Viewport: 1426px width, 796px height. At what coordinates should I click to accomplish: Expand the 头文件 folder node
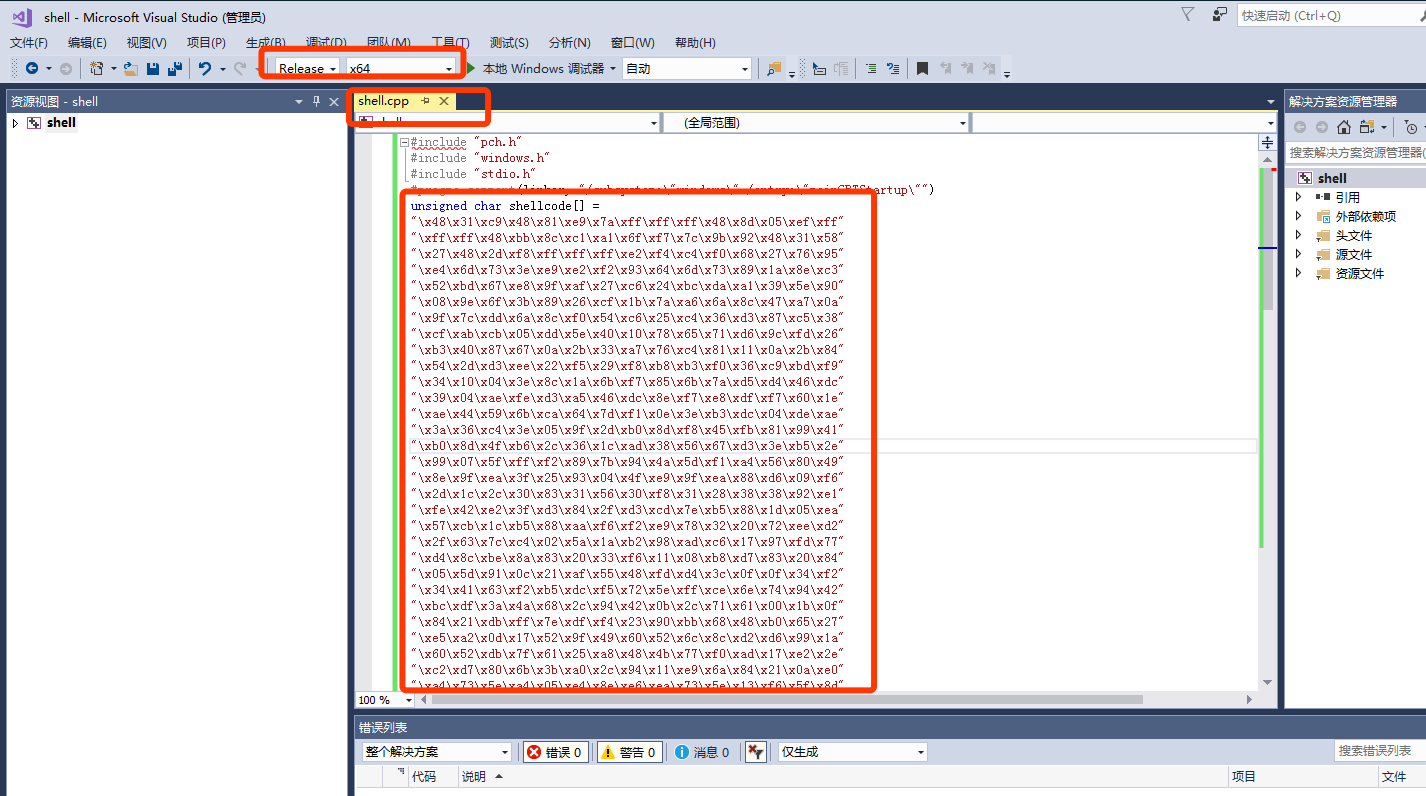(1299, 235)
